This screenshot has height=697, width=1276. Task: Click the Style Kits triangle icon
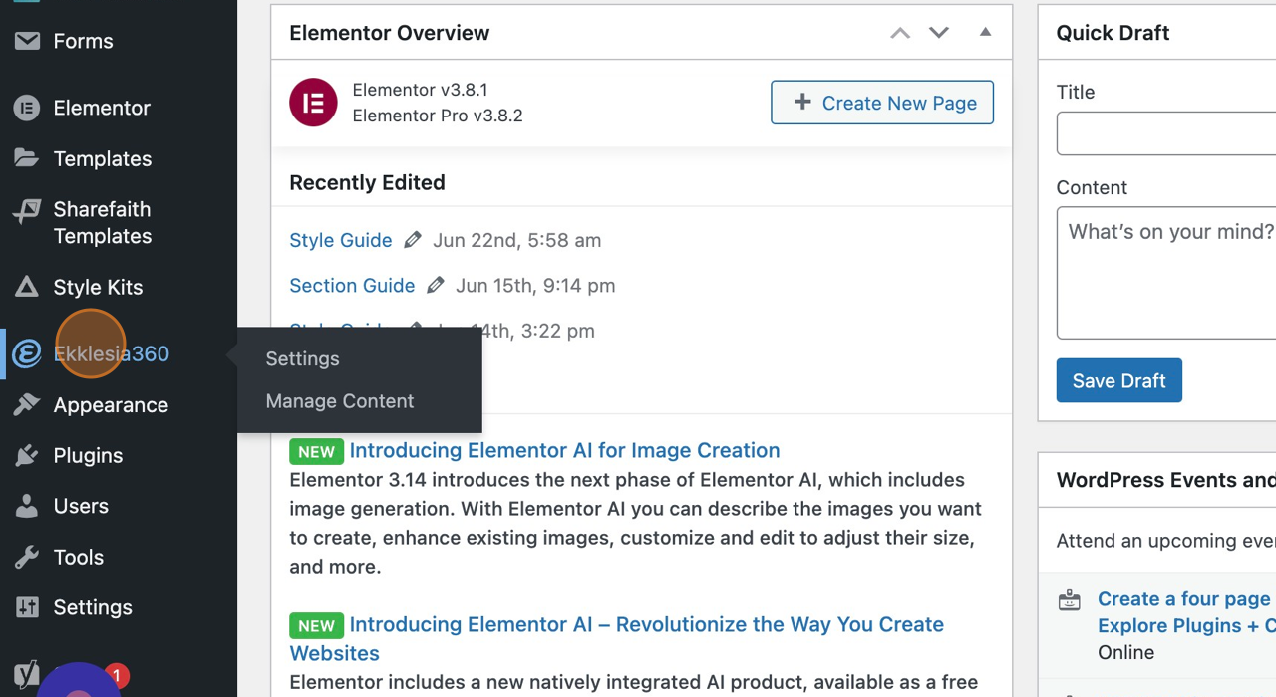point(27,287)
